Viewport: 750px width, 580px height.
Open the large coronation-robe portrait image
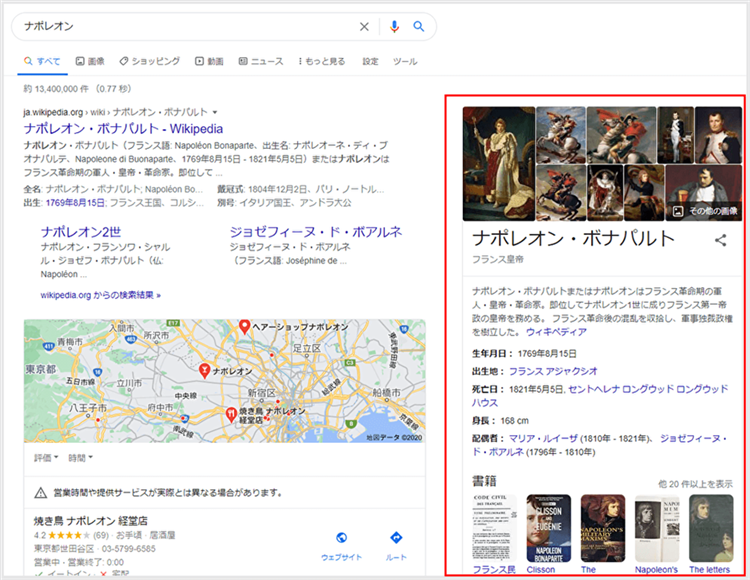[499, 164]
